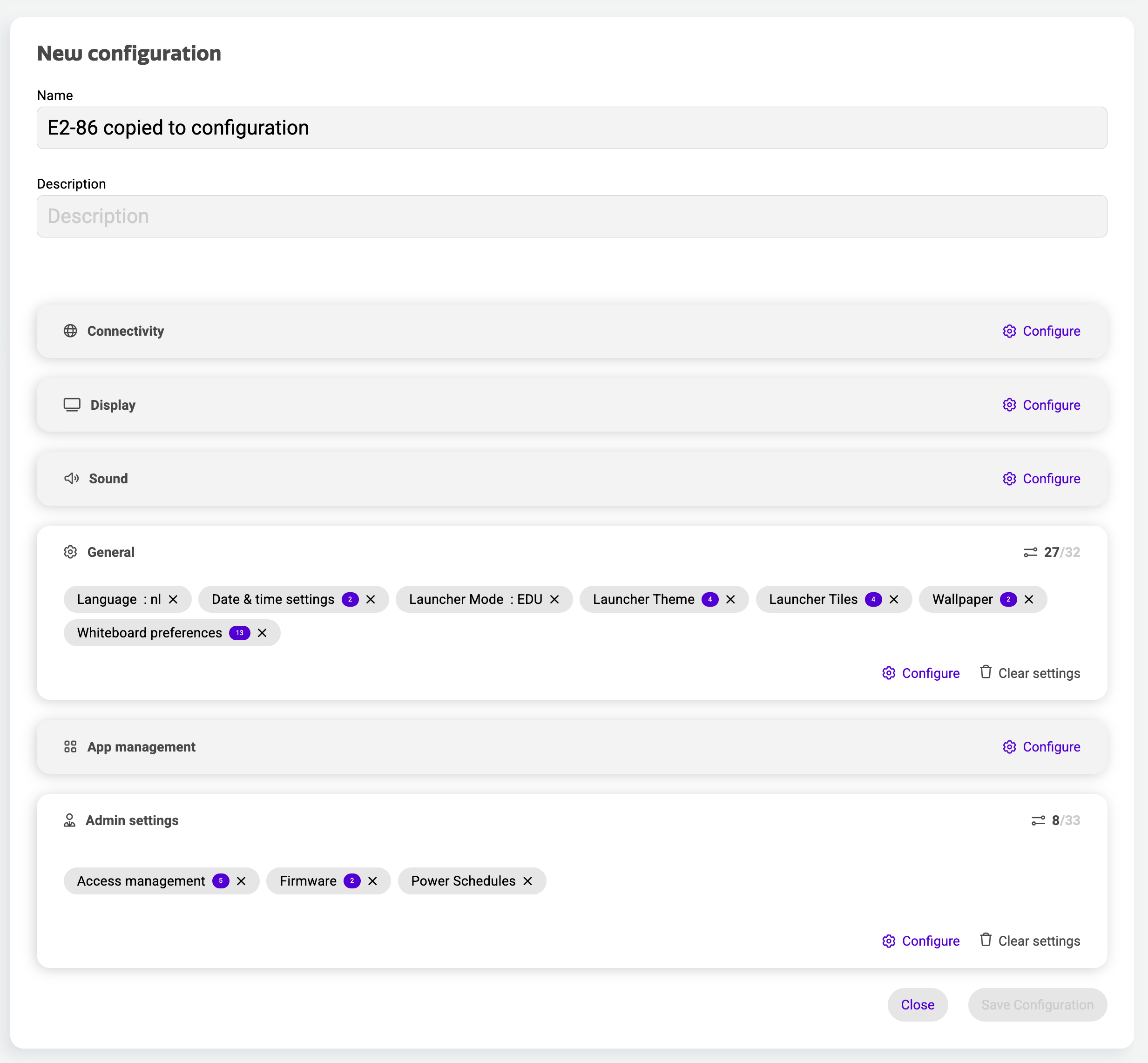Remove the Power Schedules chip
The image size is (1148, 1063).
point(527,880)
